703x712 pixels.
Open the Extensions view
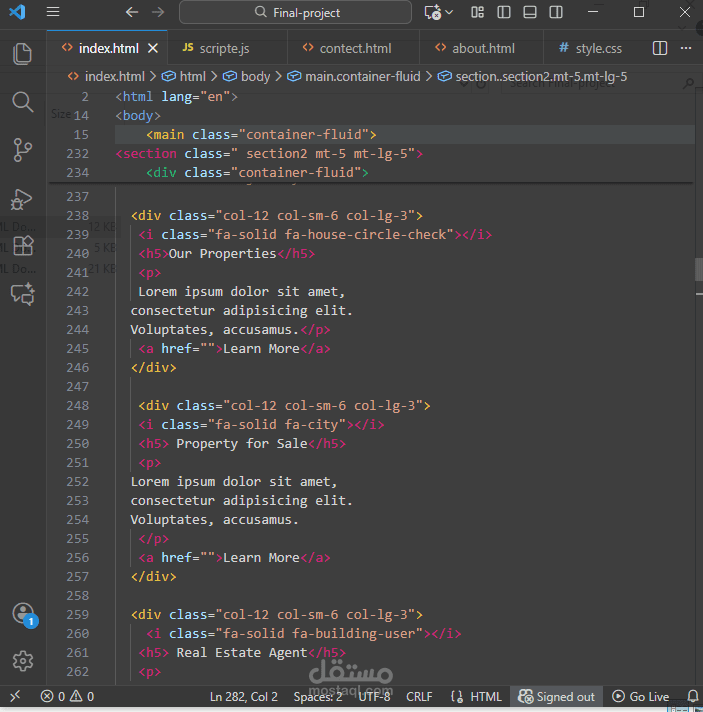click(x=22, y=246)
